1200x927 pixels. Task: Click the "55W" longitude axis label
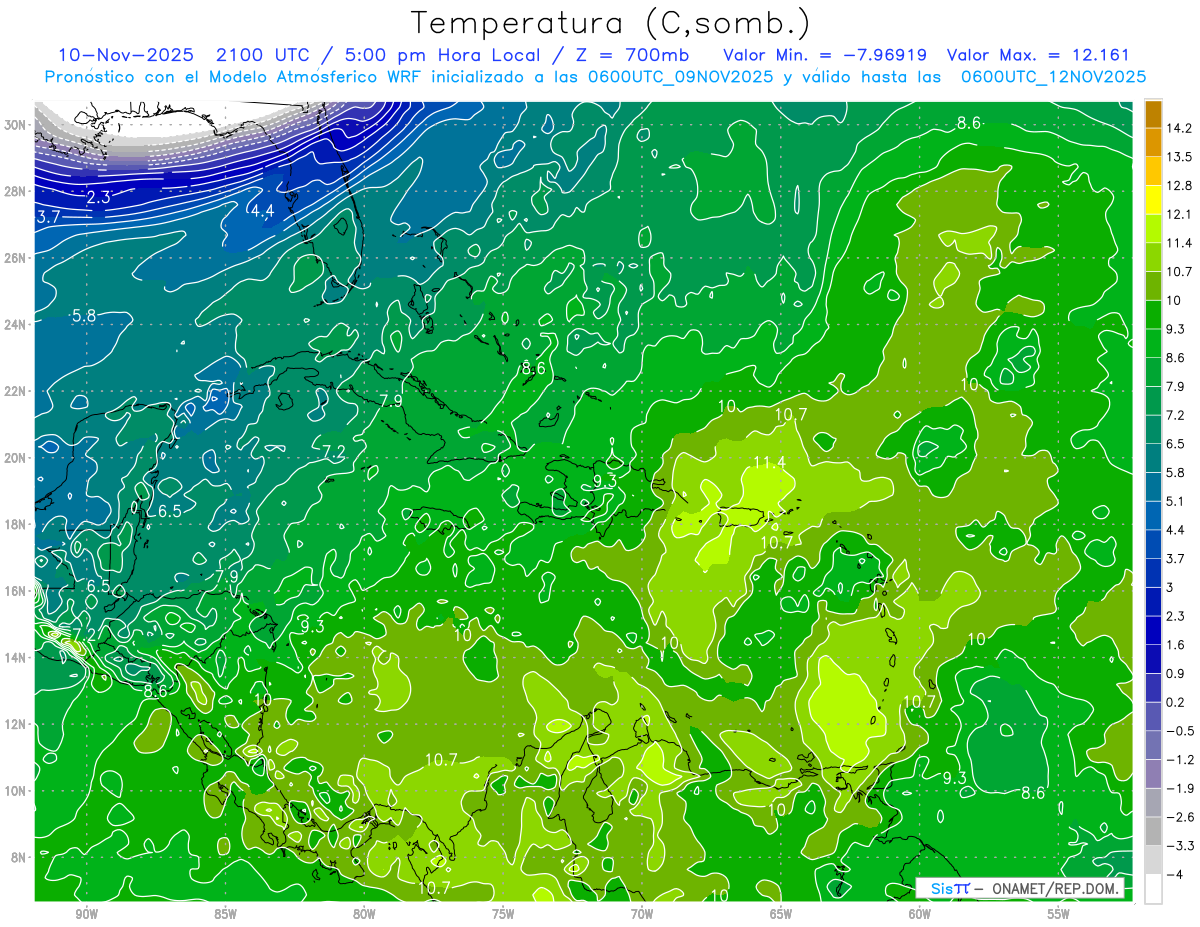(x=1059, y=914)
